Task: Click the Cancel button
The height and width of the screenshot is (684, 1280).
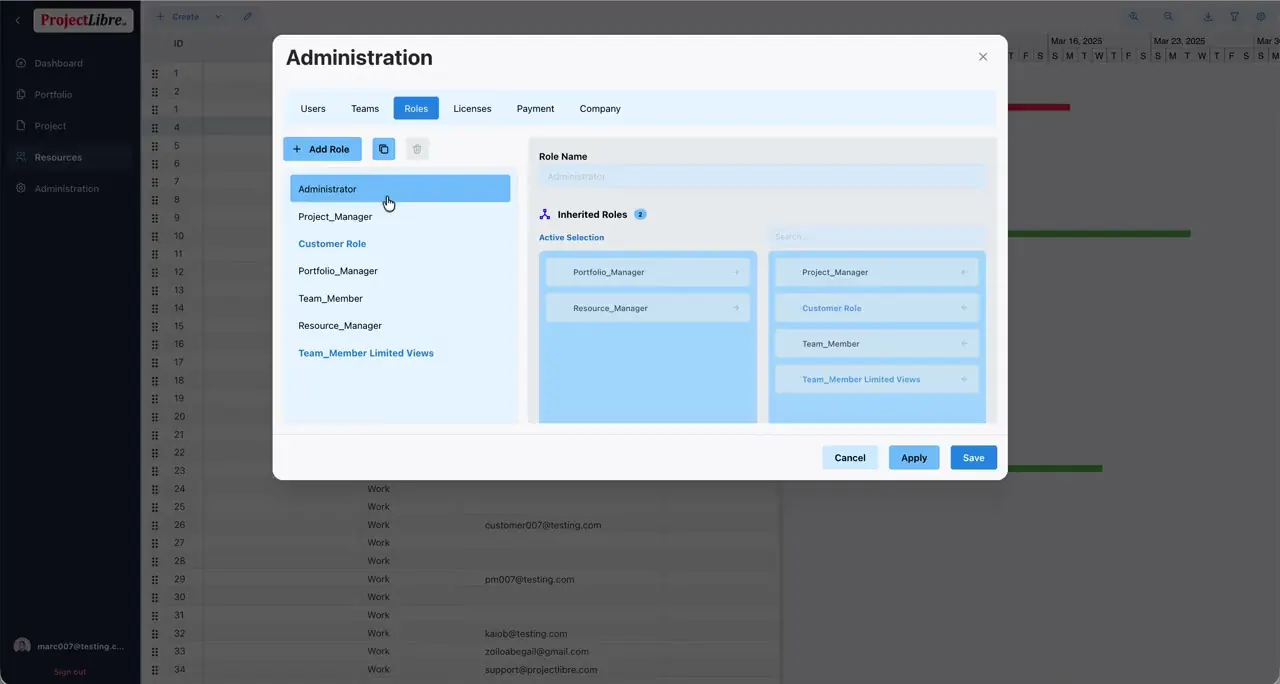Action: (x=850, y=457)
